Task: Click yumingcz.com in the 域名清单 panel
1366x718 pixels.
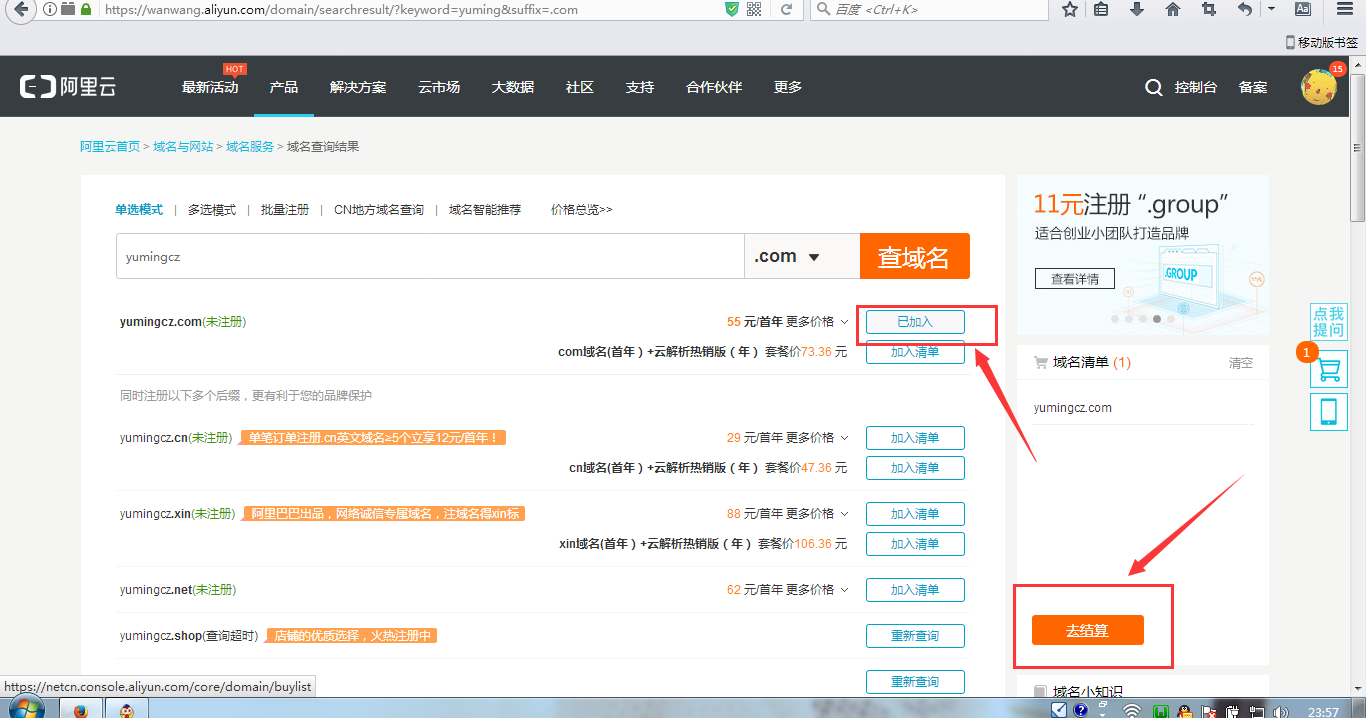Action: coord(1073,408)
